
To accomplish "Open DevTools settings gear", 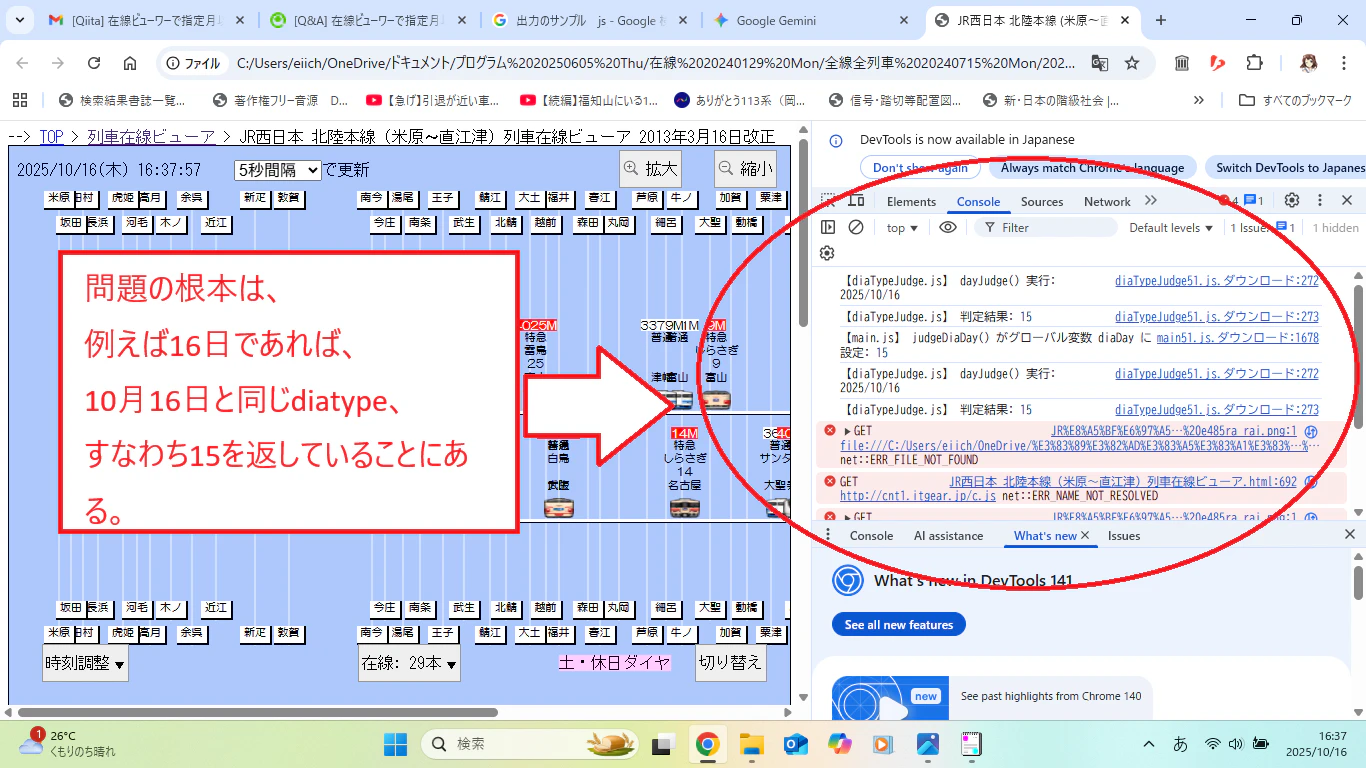I will point(1292,201).
